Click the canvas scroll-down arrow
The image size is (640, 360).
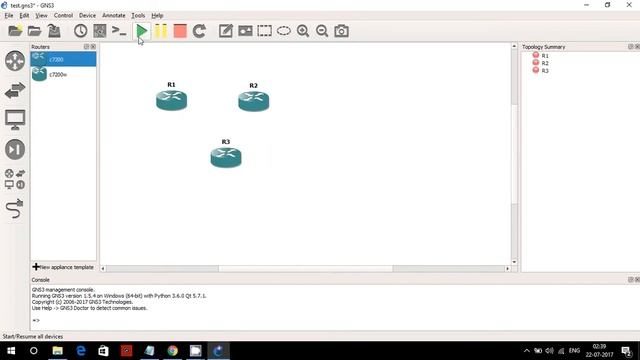[514, 262]
